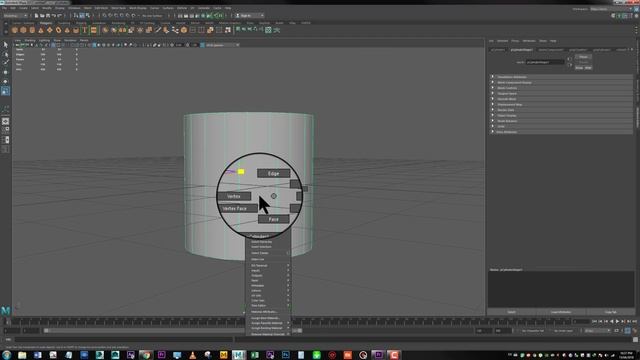Click the Undo icon in status line
The image size is (640, 360).
tap(54, 16)
